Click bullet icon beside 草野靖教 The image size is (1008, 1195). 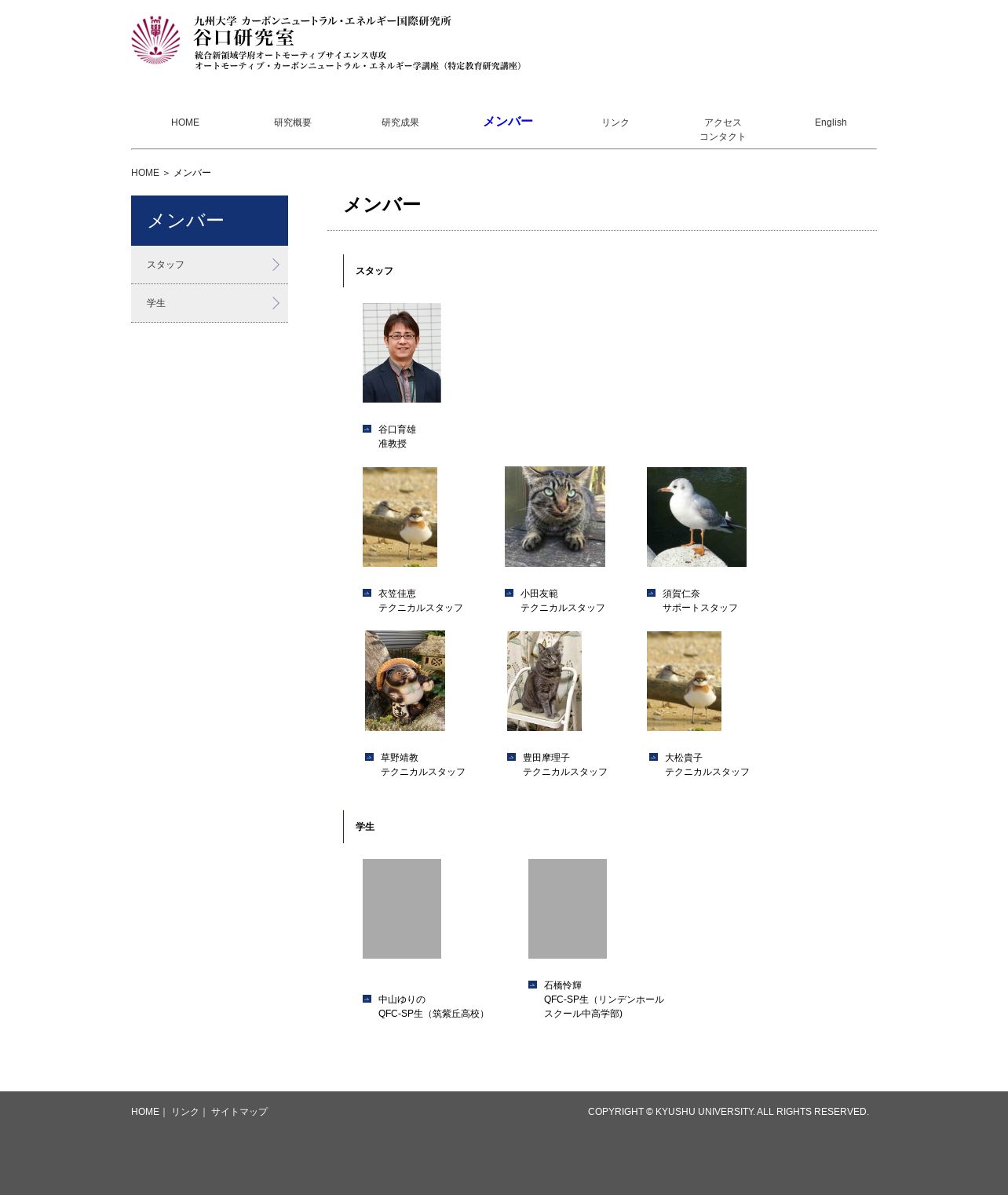pyautogui.click(x=369, y=757)
